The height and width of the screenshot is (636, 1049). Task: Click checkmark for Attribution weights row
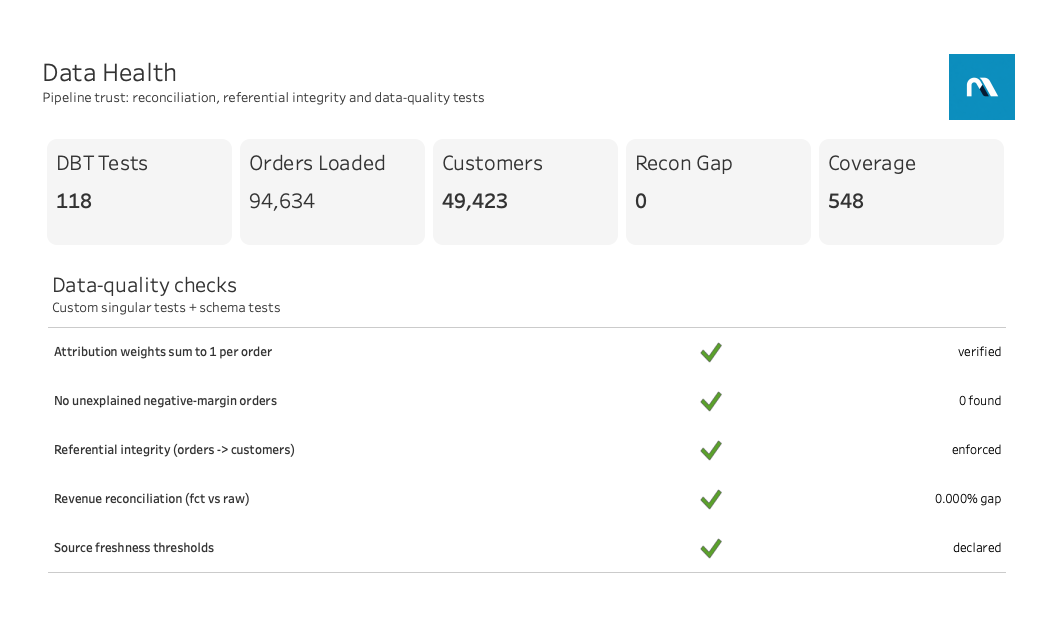click(x=710, y=352)
